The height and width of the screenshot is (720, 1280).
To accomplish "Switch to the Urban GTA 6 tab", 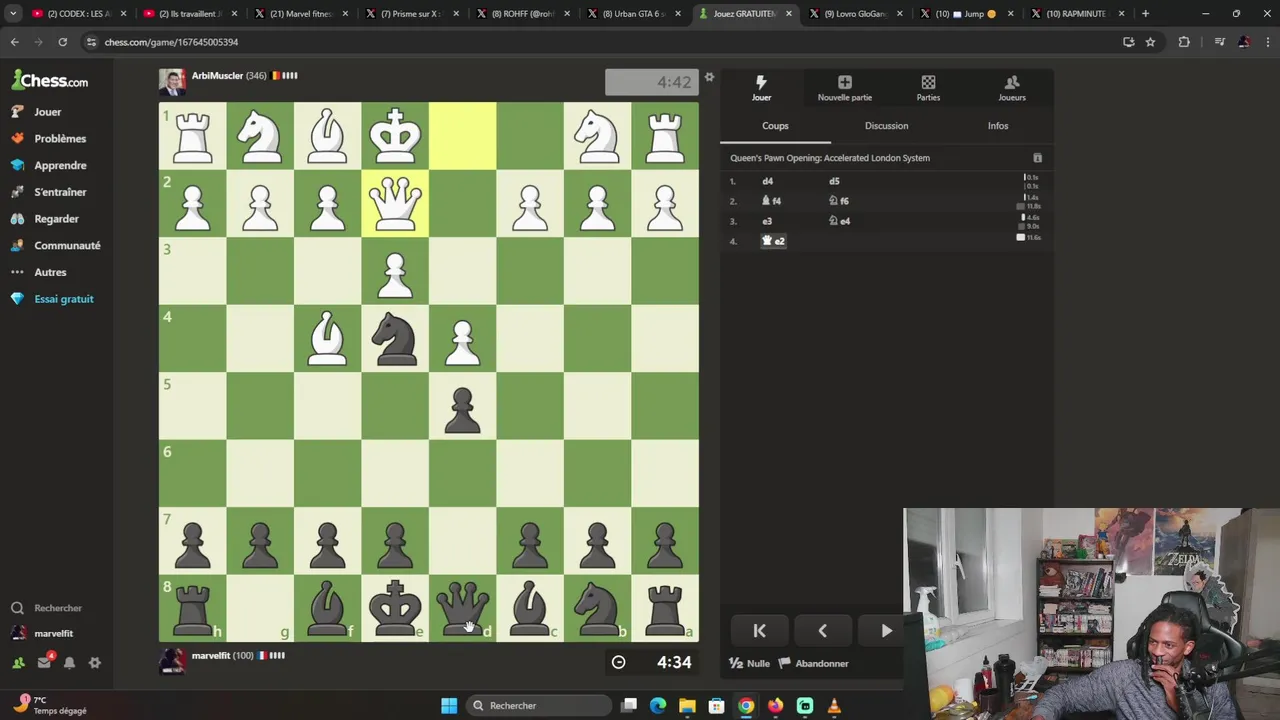I will [x=634, y=14].
